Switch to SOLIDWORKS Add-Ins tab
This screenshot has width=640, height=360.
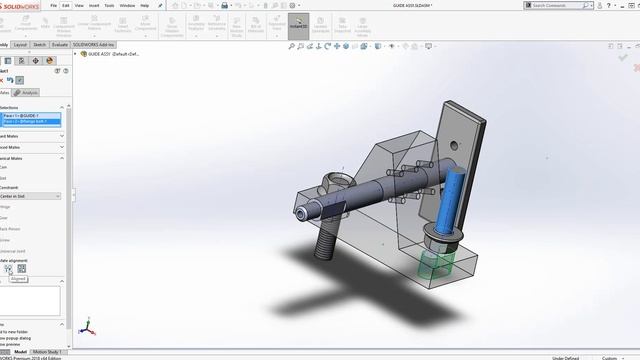point(94,45)
